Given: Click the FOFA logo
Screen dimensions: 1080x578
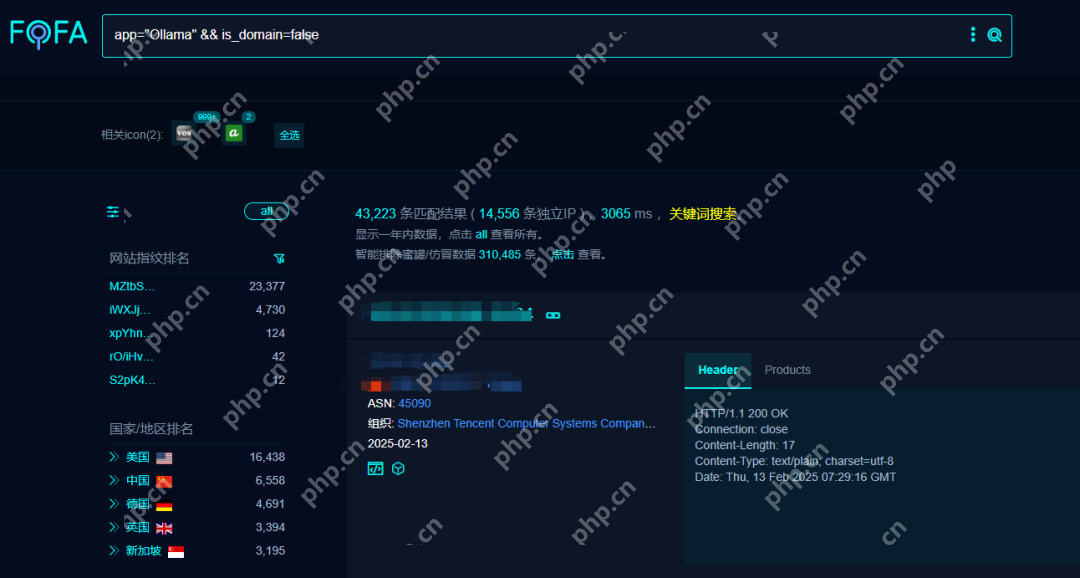Looking at the screenshot, I should click(46, 31).
